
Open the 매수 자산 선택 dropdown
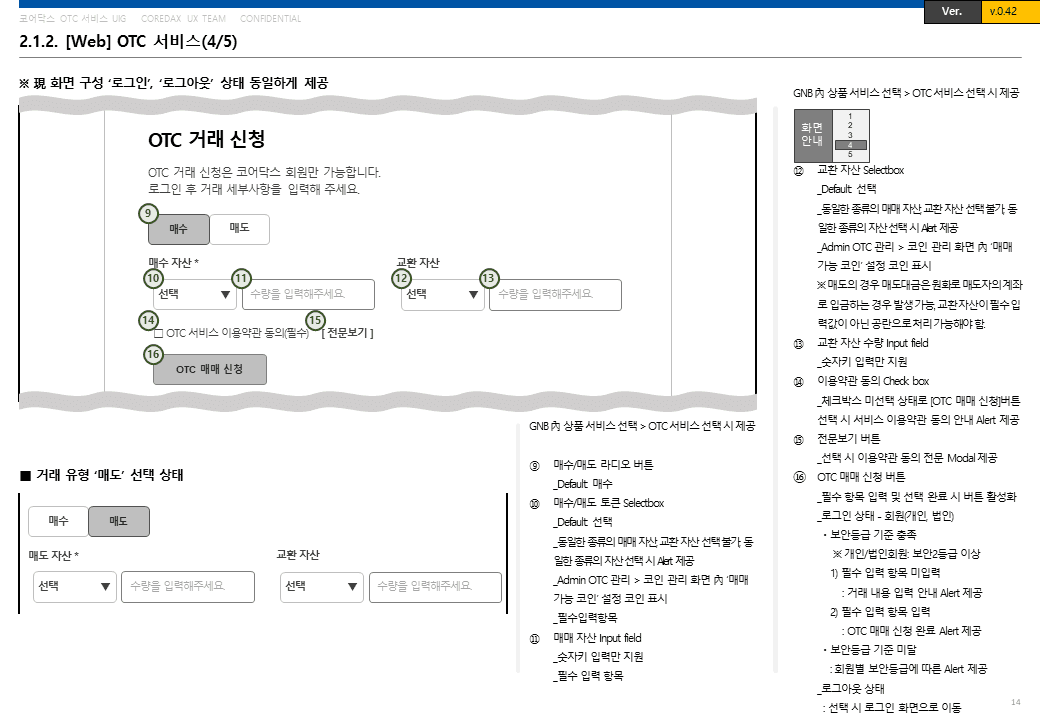(194, 294)
